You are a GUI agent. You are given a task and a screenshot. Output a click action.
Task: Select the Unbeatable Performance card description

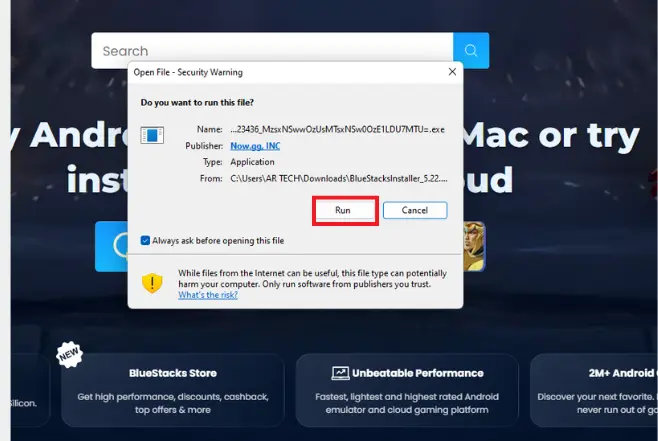pyautogui.click(x=406, y=402)
